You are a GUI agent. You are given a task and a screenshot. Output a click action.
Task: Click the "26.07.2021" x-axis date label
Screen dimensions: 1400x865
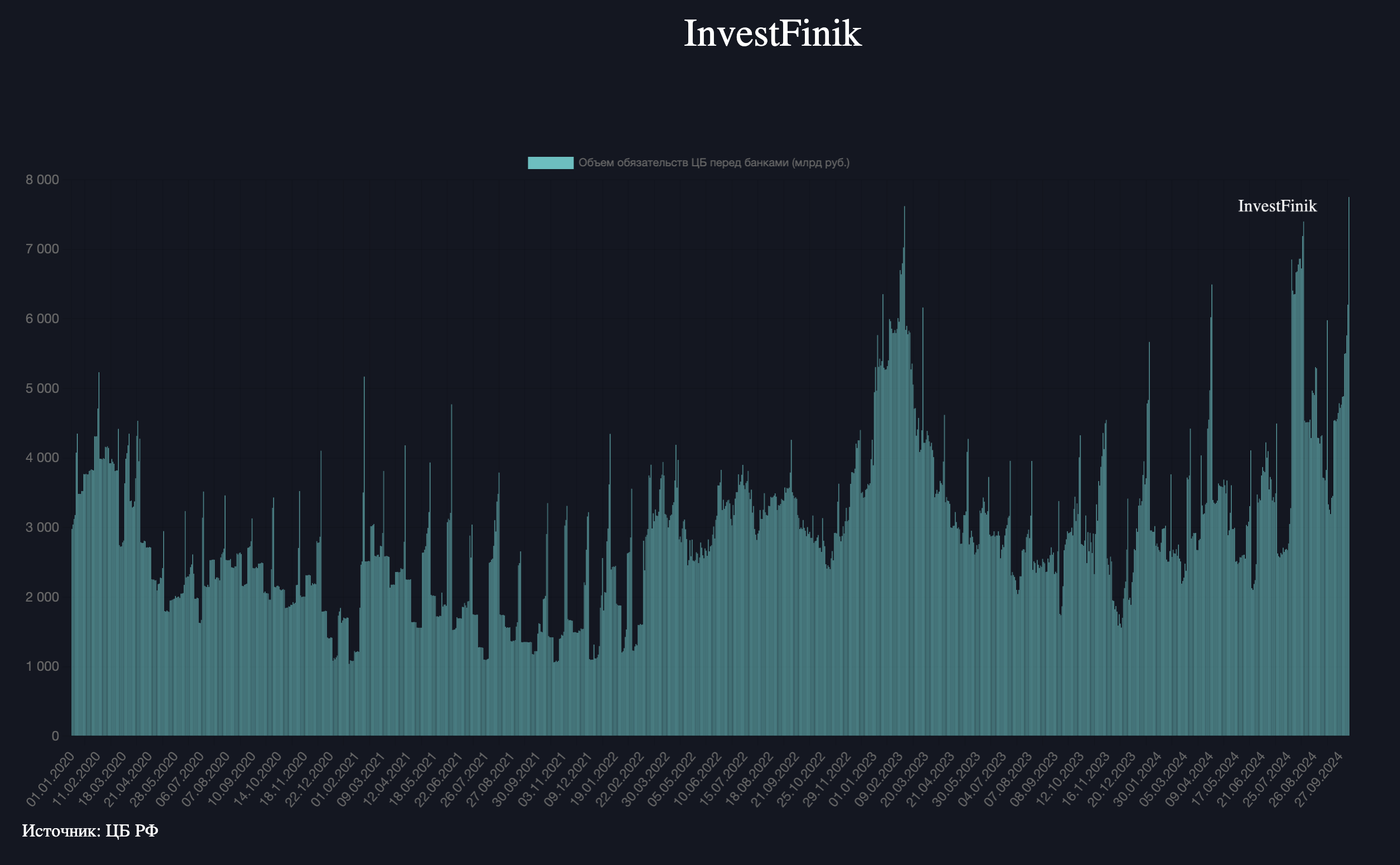click(x=465, y=779)
